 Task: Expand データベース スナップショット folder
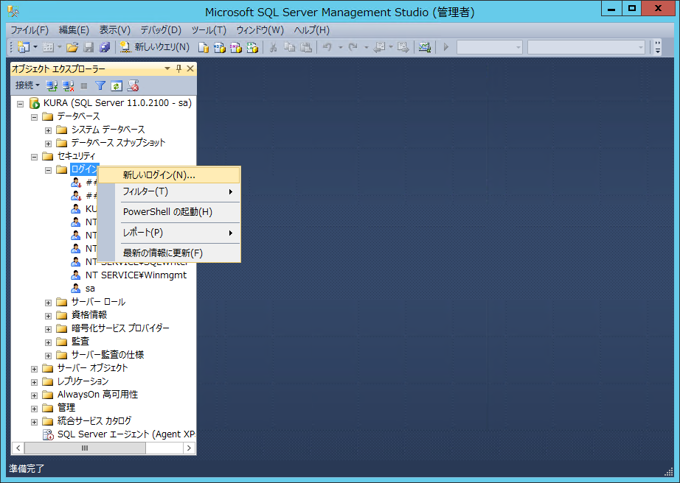click(x=48, y=144)
